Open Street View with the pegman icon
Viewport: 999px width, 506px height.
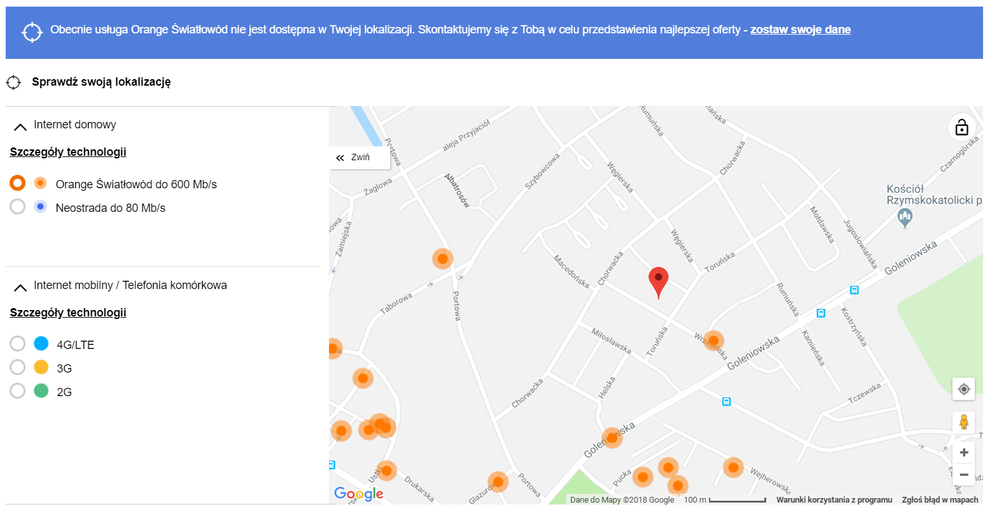click(x=963, y=422)
